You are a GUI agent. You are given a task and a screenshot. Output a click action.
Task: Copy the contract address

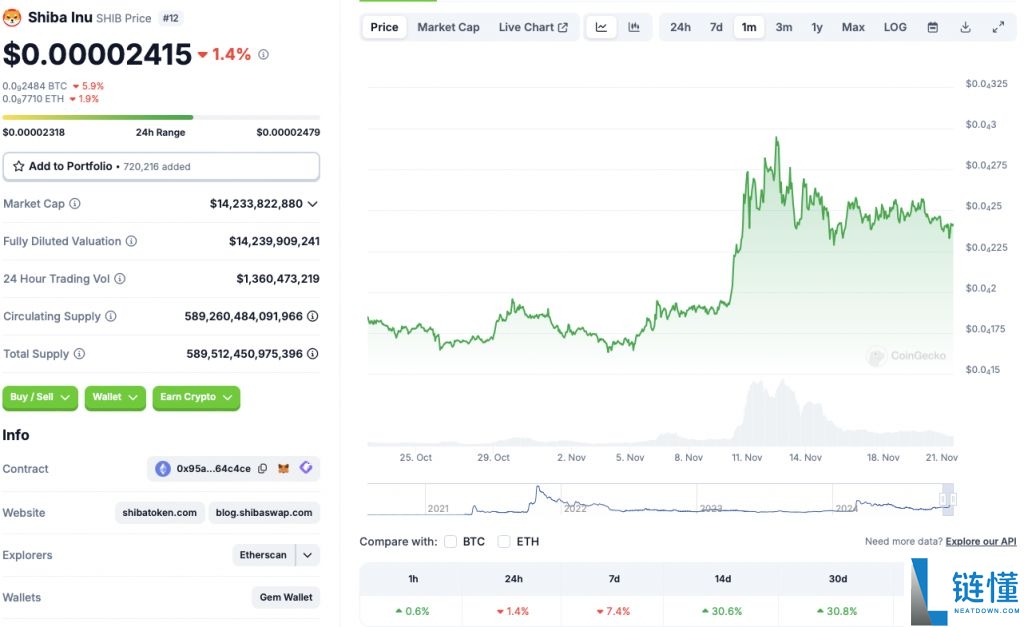pos(263,468)
